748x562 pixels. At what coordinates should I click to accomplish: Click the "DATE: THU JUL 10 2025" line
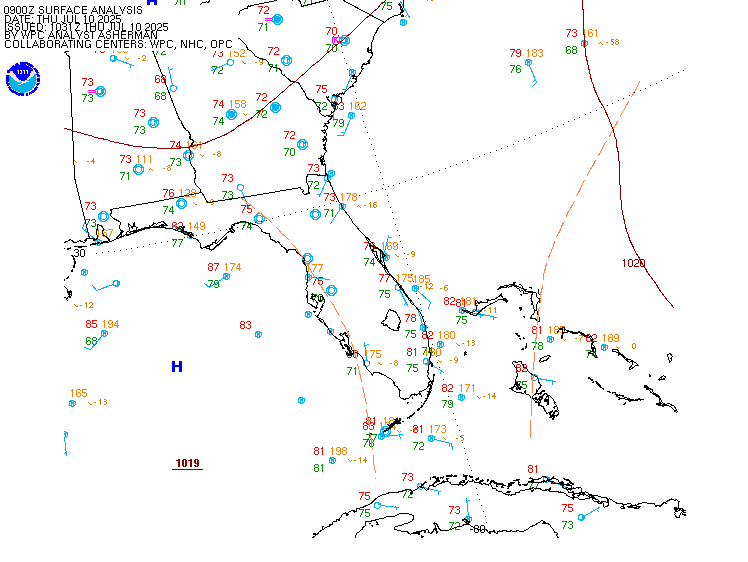[x=62, y=19]
